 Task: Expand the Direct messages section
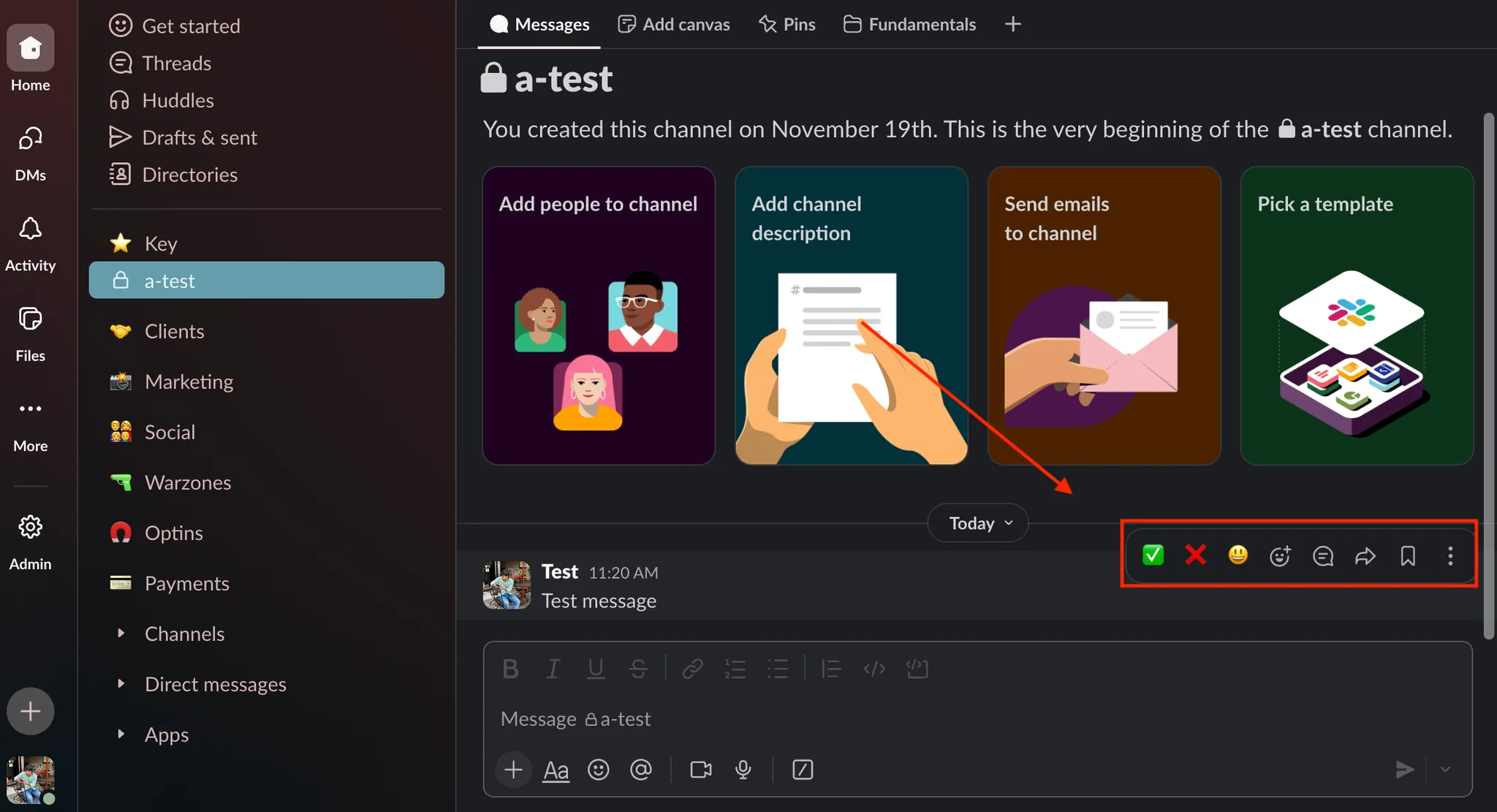point(121,683)
